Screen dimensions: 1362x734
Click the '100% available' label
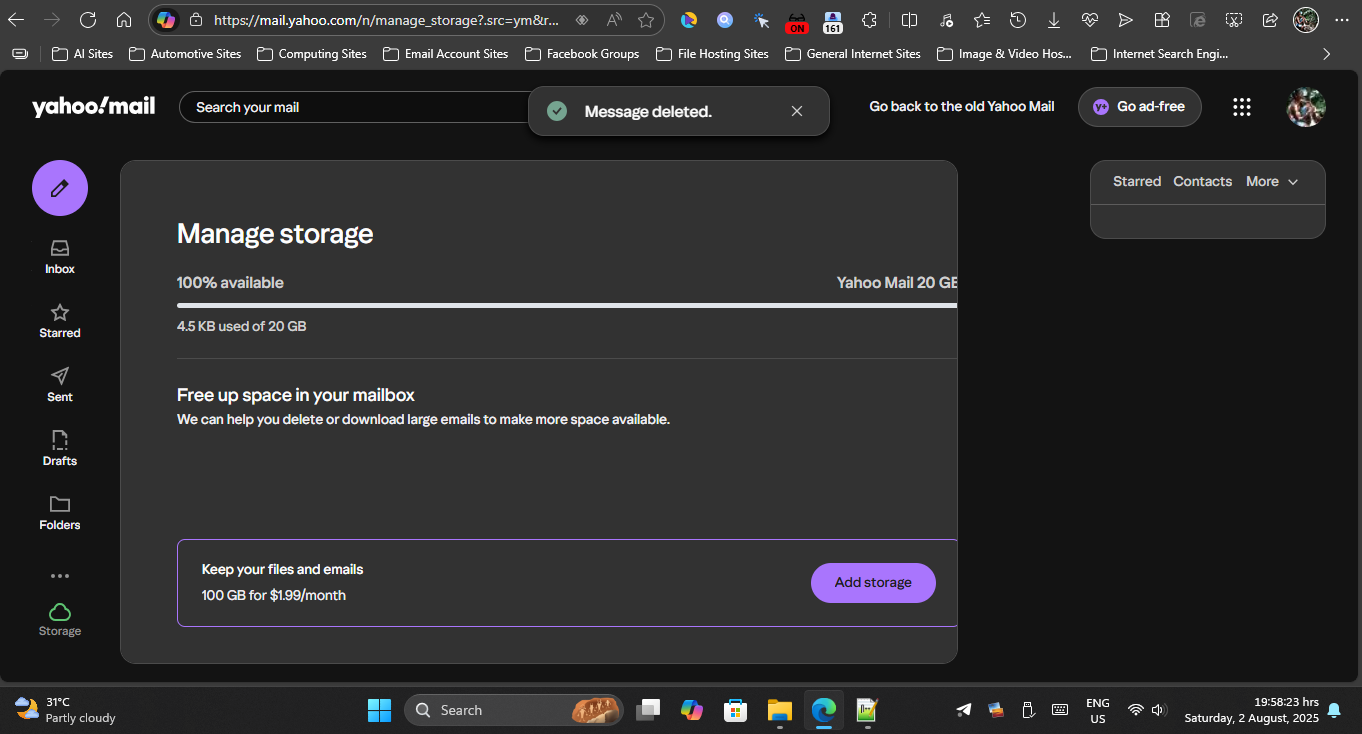230,283
